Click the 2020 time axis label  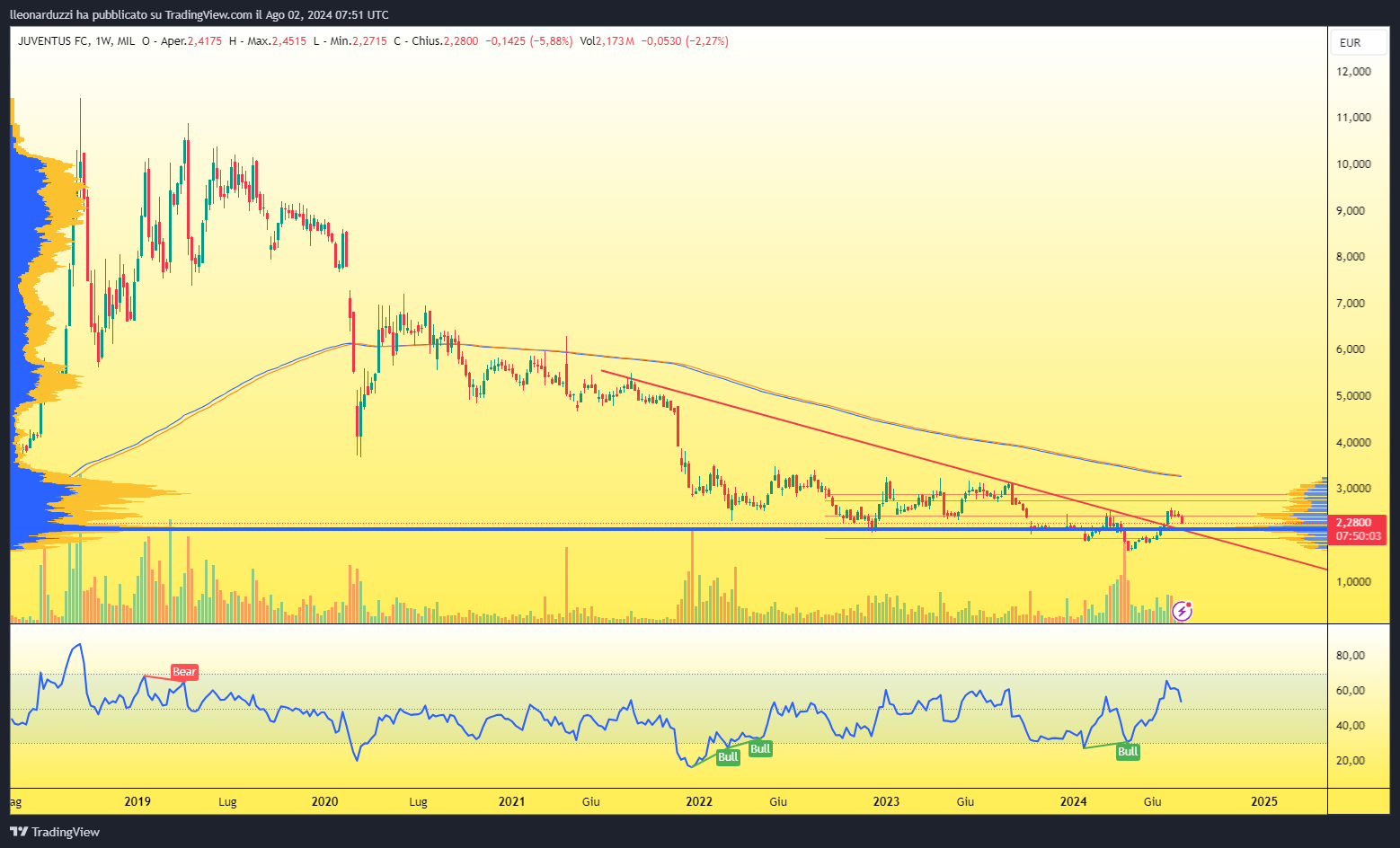pyautogui.click(x=324, y=801)
